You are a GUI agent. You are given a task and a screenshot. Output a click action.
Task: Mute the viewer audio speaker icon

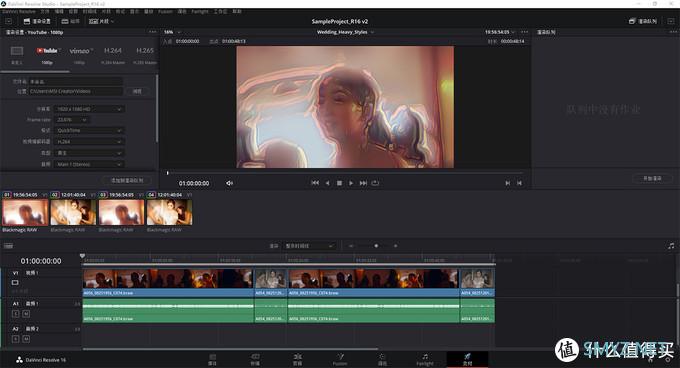click(229, 183)
